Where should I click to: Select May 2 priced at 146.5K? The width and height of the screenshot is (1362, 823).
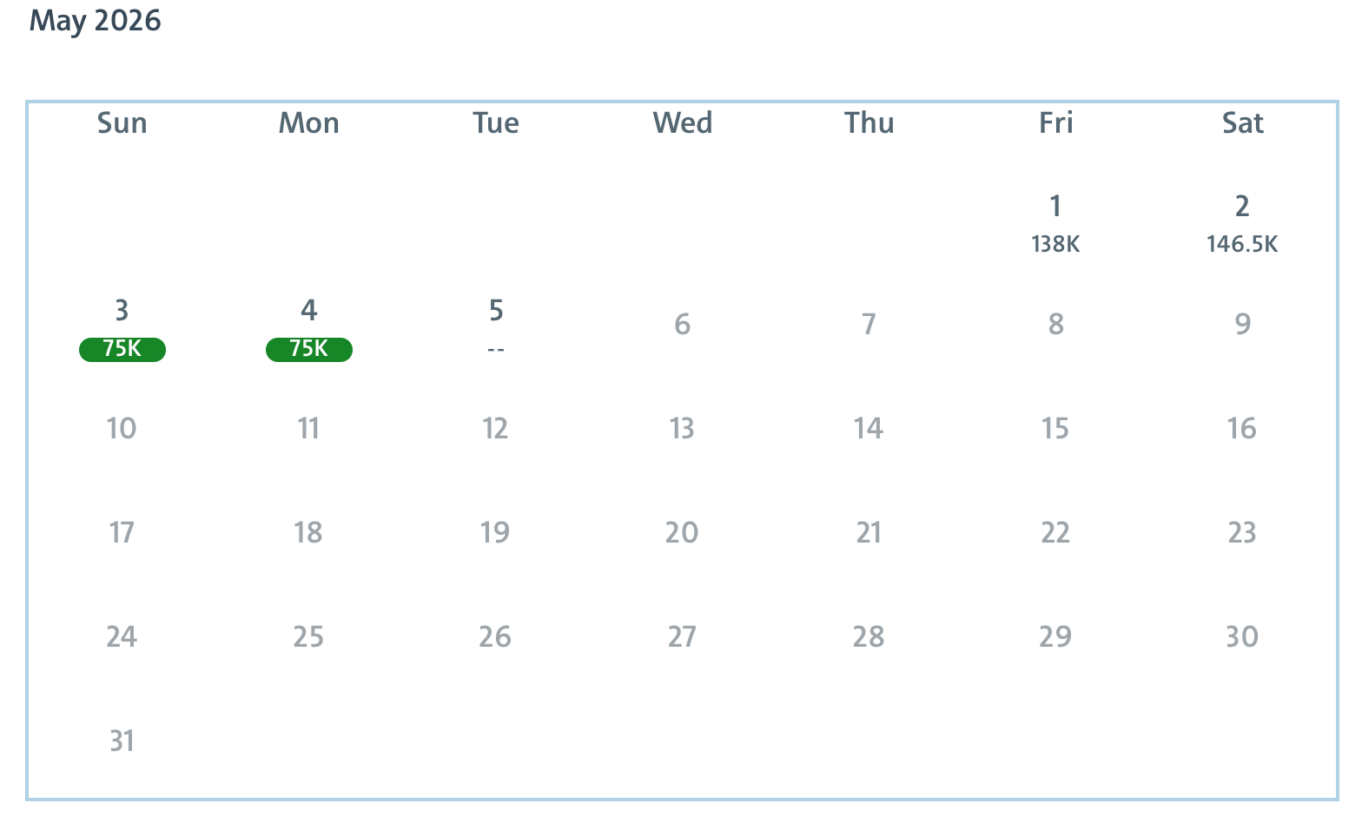click(x=1242, y=223)
